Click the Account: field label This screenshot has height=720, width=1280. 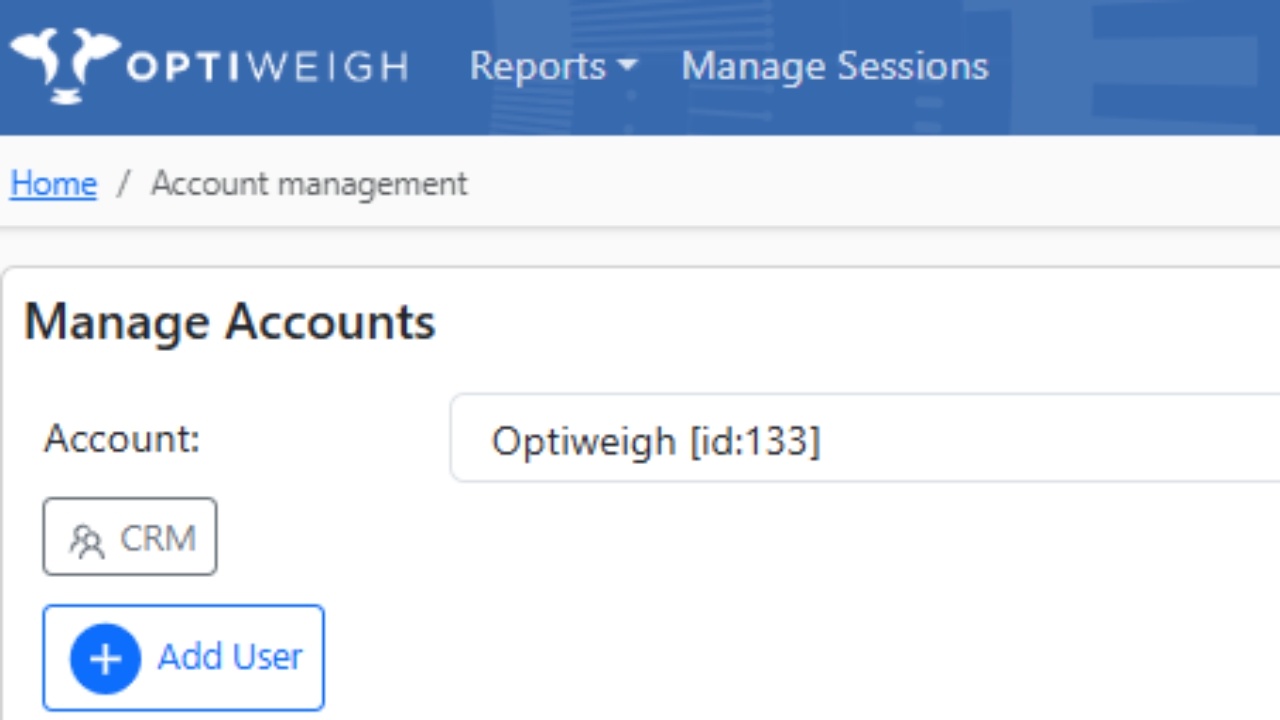coord(122,439)
